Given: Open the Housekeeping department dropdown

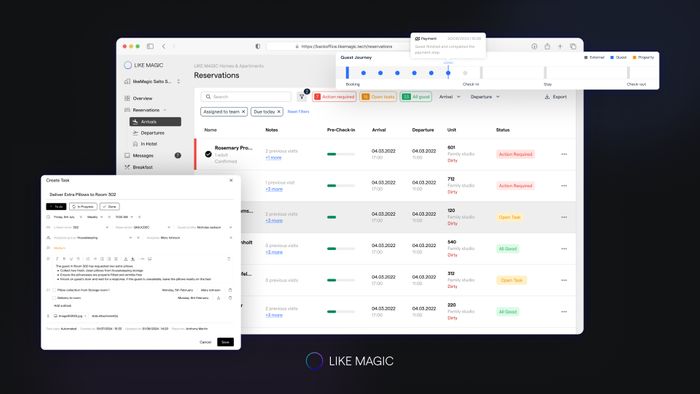Looking at the screenshot, I should 93,238.
